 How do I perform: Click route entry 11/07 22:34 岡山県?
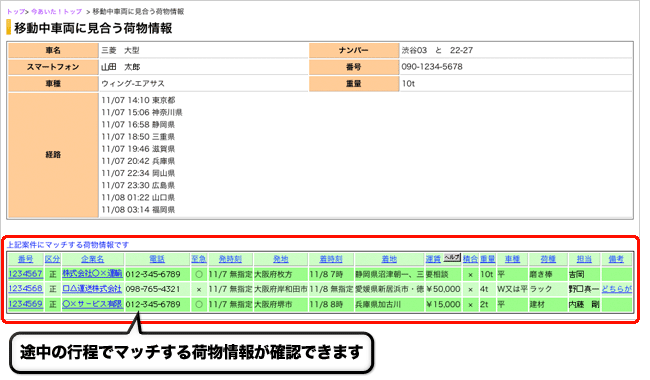(138, 173)
